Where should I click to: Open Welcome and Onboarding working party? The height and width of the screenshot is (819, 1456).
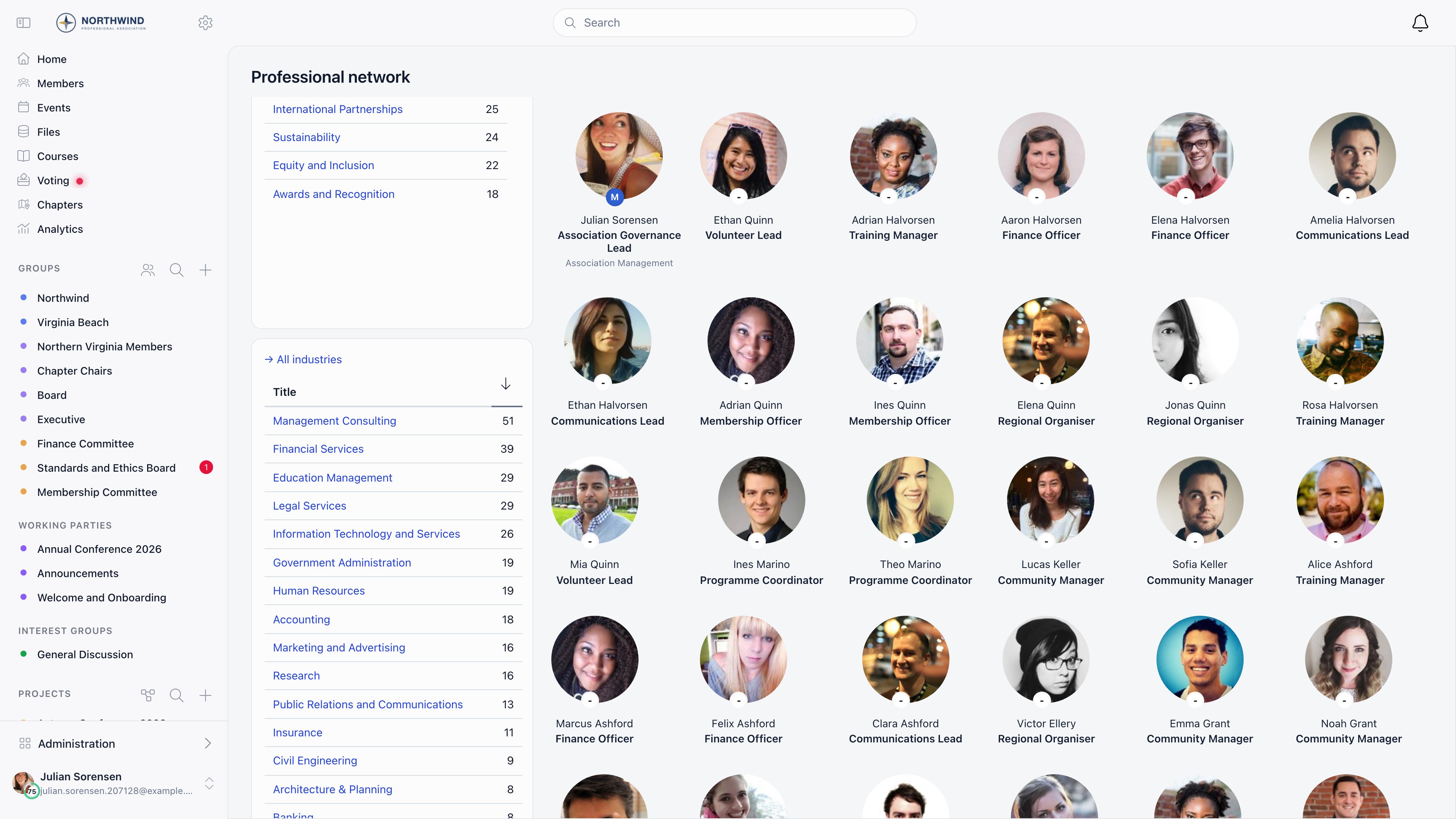pyautogui.click(x=102, y=598)
